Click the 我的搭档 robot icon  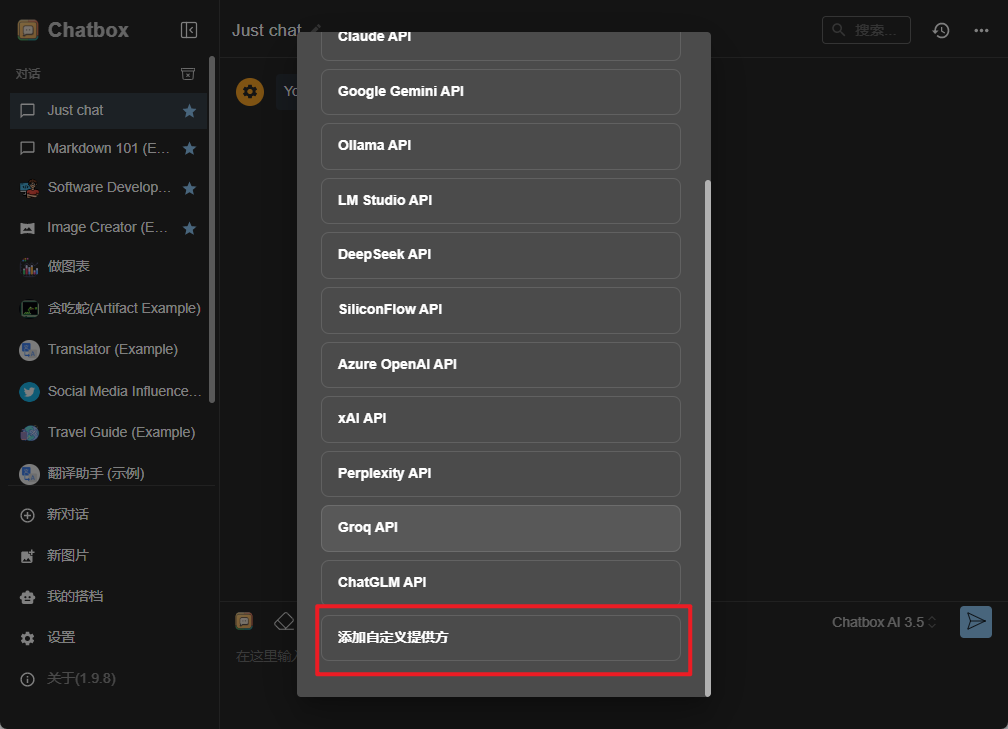point(27,598)
